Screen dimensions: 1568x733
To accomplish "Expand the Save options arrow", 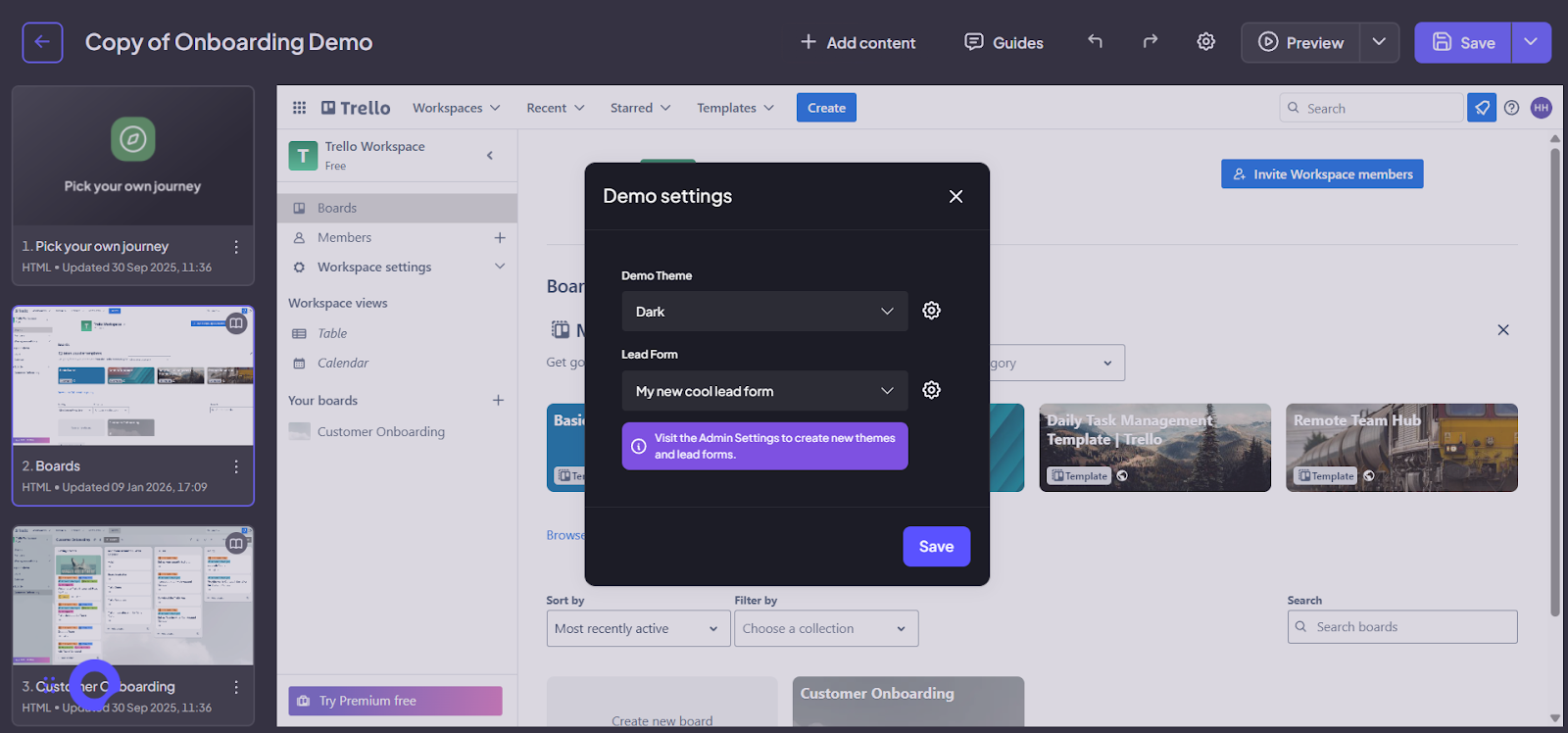I will click(x=1531, y=42).
